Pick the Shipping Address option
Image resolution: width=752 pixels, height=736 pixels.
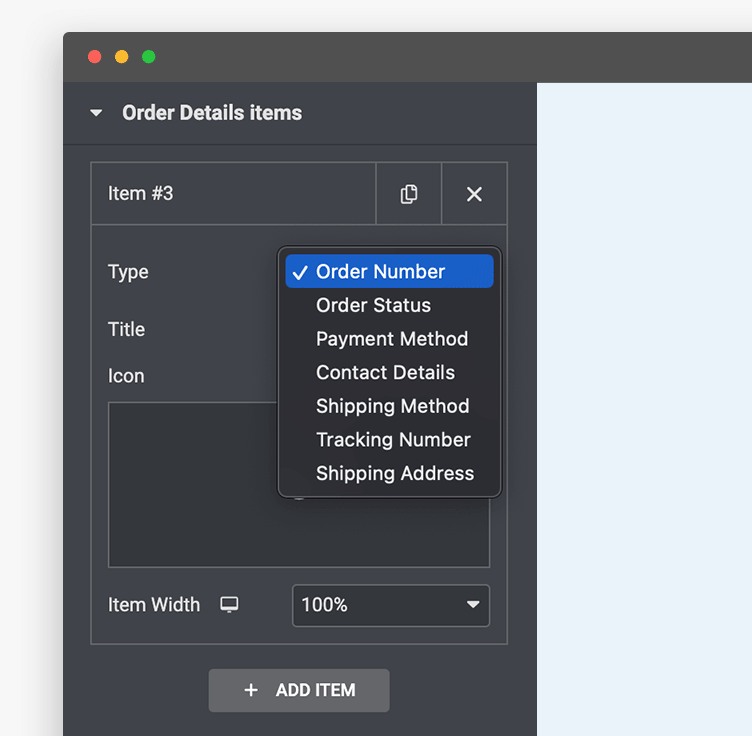click(x=394, y=474)
